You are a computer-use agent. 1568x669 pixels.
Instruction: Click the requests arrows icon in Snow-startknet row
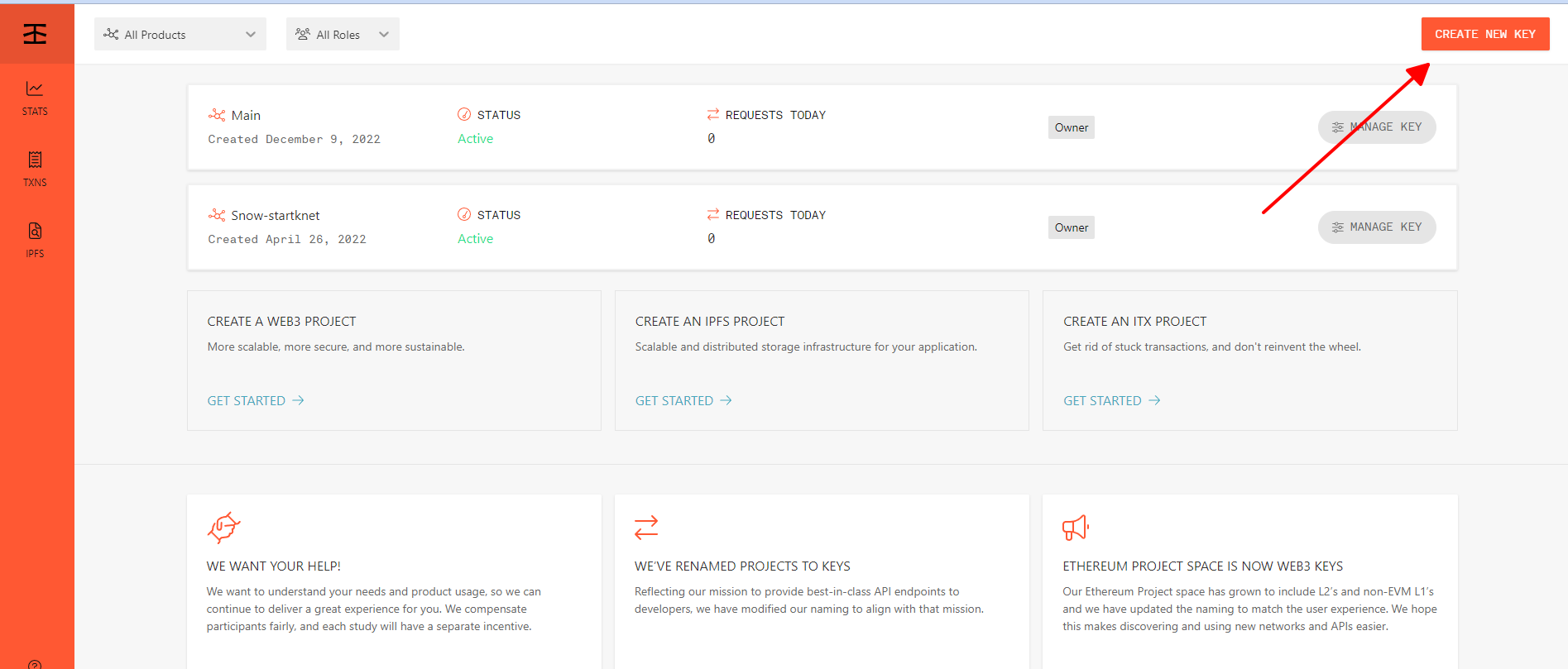[712, 214]
